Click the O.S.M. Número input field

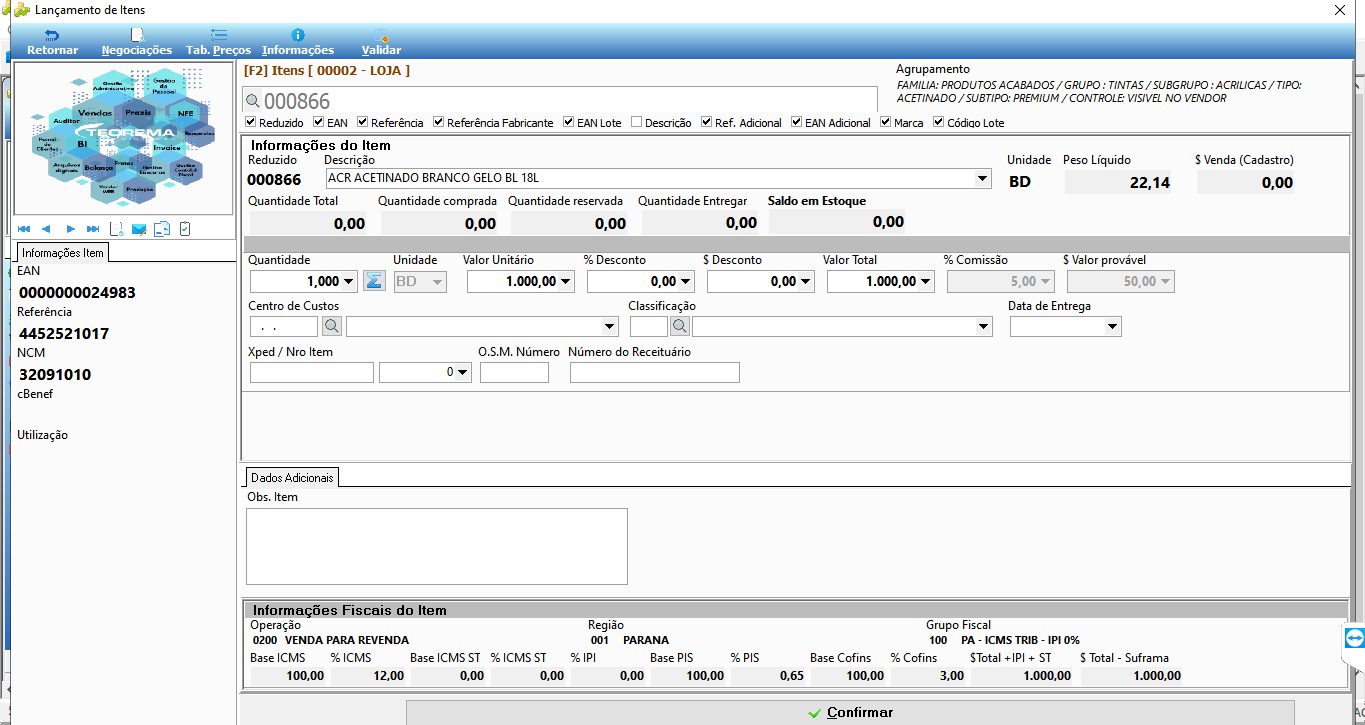click(x=514, y=373)
